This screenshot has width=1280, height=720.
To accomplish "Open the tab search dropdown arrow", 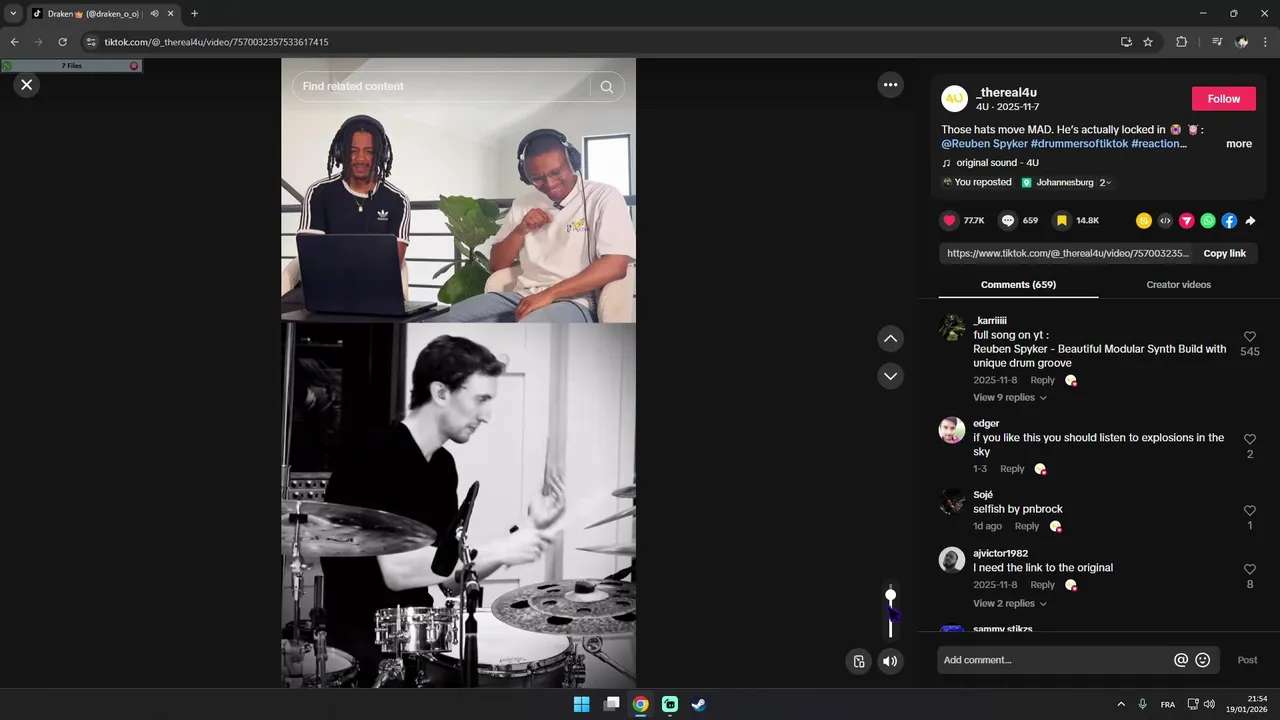I will pyautogui.click(x=13, y=13).
